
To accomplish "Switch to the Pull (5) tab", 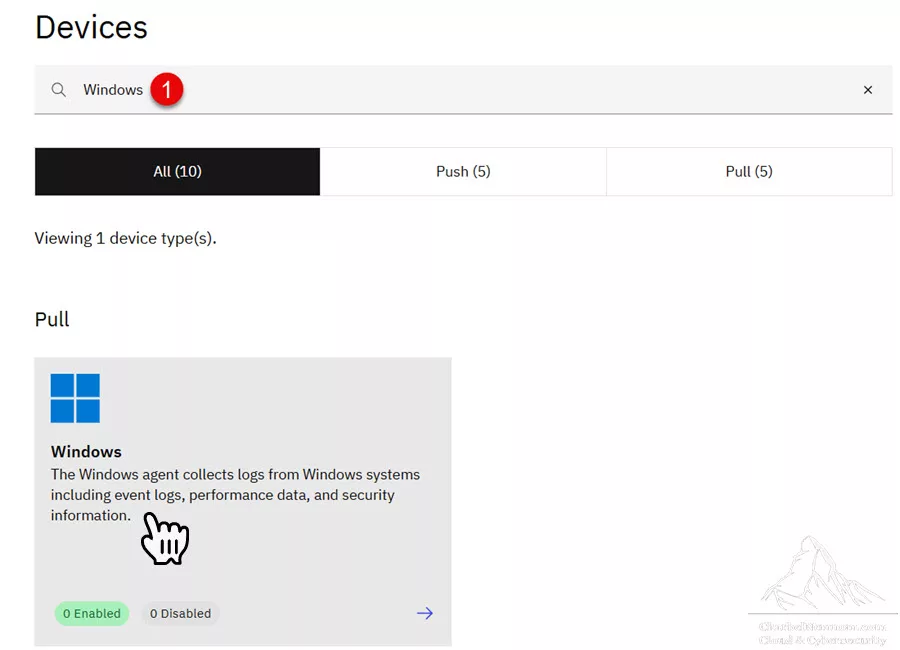I will (x=749, y=172).
